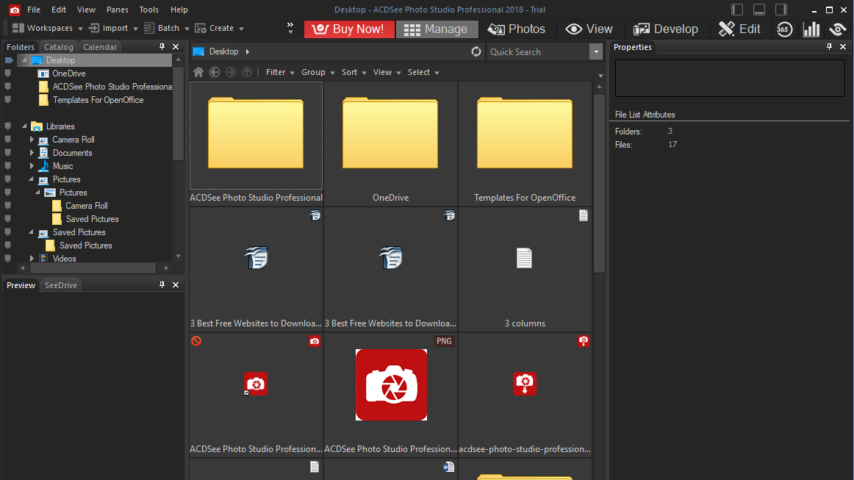Go up one folder level icon
This screenshot has width=854, height=480.
247,72
